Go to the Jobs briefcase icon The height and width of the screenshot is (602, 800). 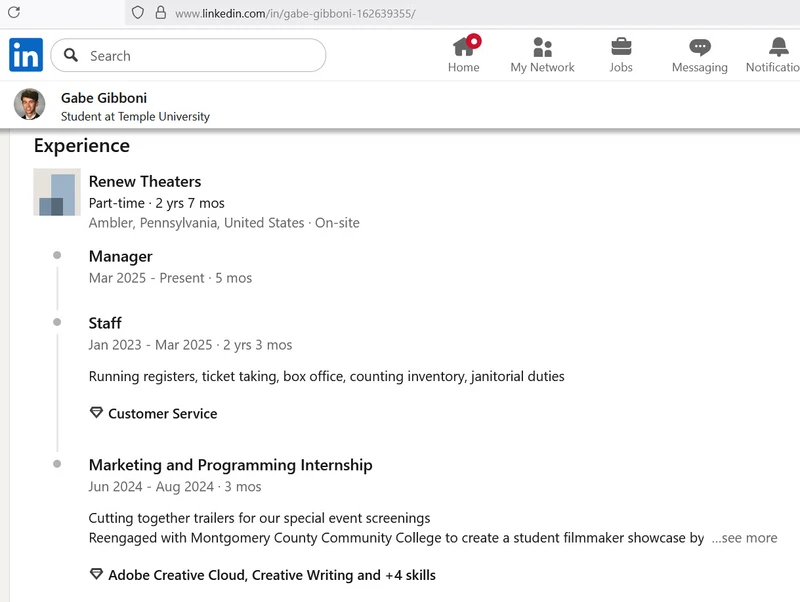click(x=621, y=46)
